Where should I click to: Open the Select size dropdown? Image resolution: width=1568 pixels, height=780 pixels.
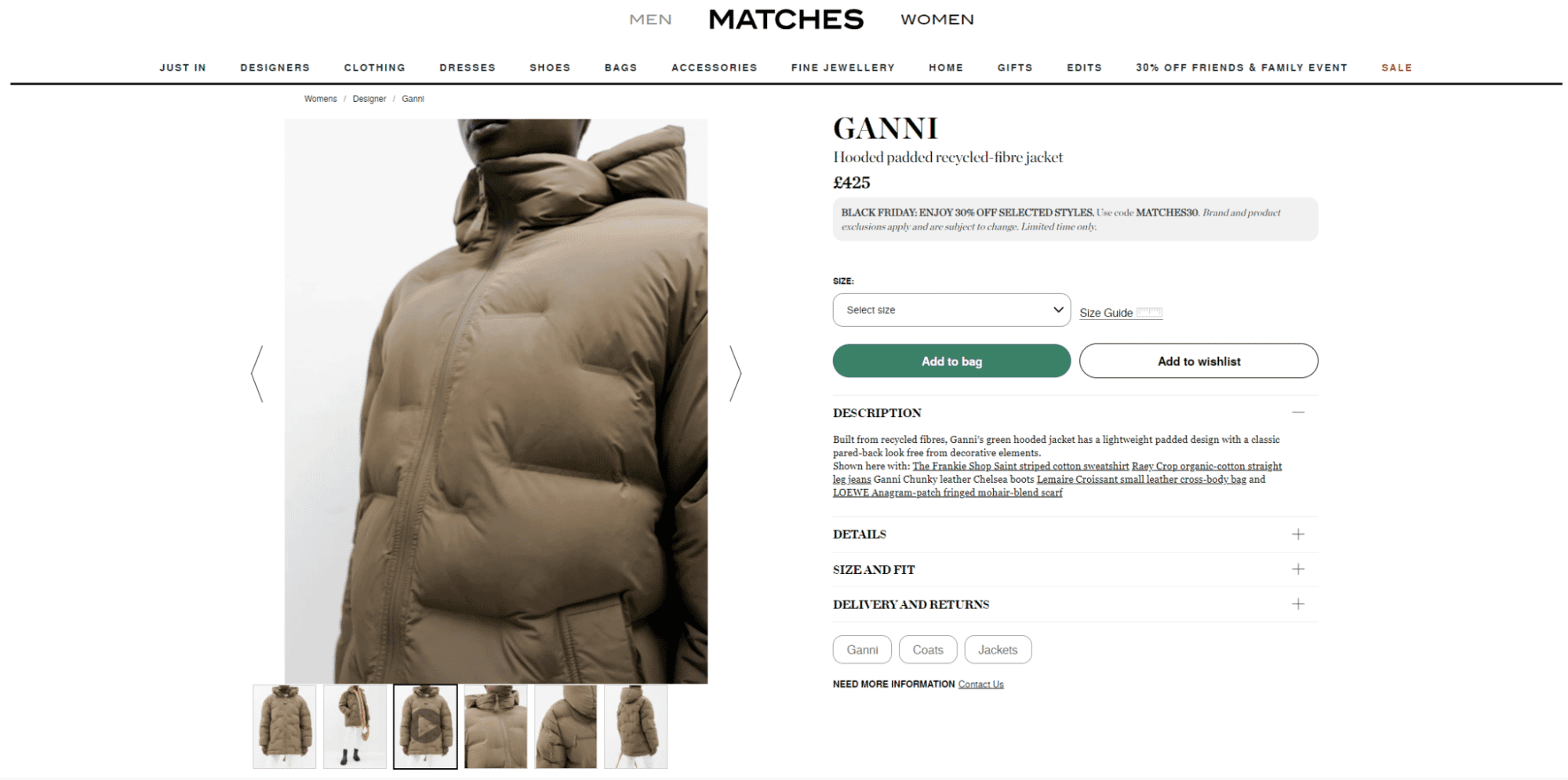[x=951, y=310]
